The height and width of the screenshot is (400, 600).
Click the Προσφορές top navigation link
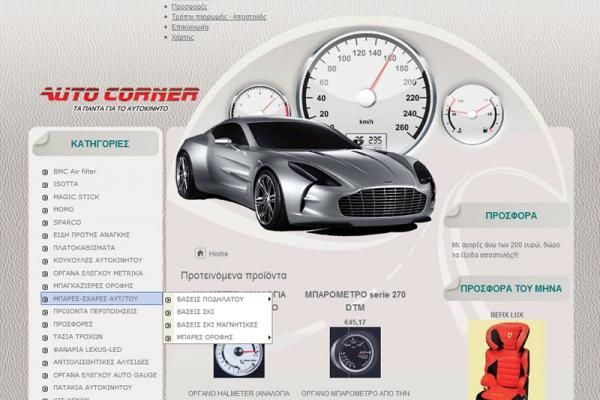click(x=189, y=7)
